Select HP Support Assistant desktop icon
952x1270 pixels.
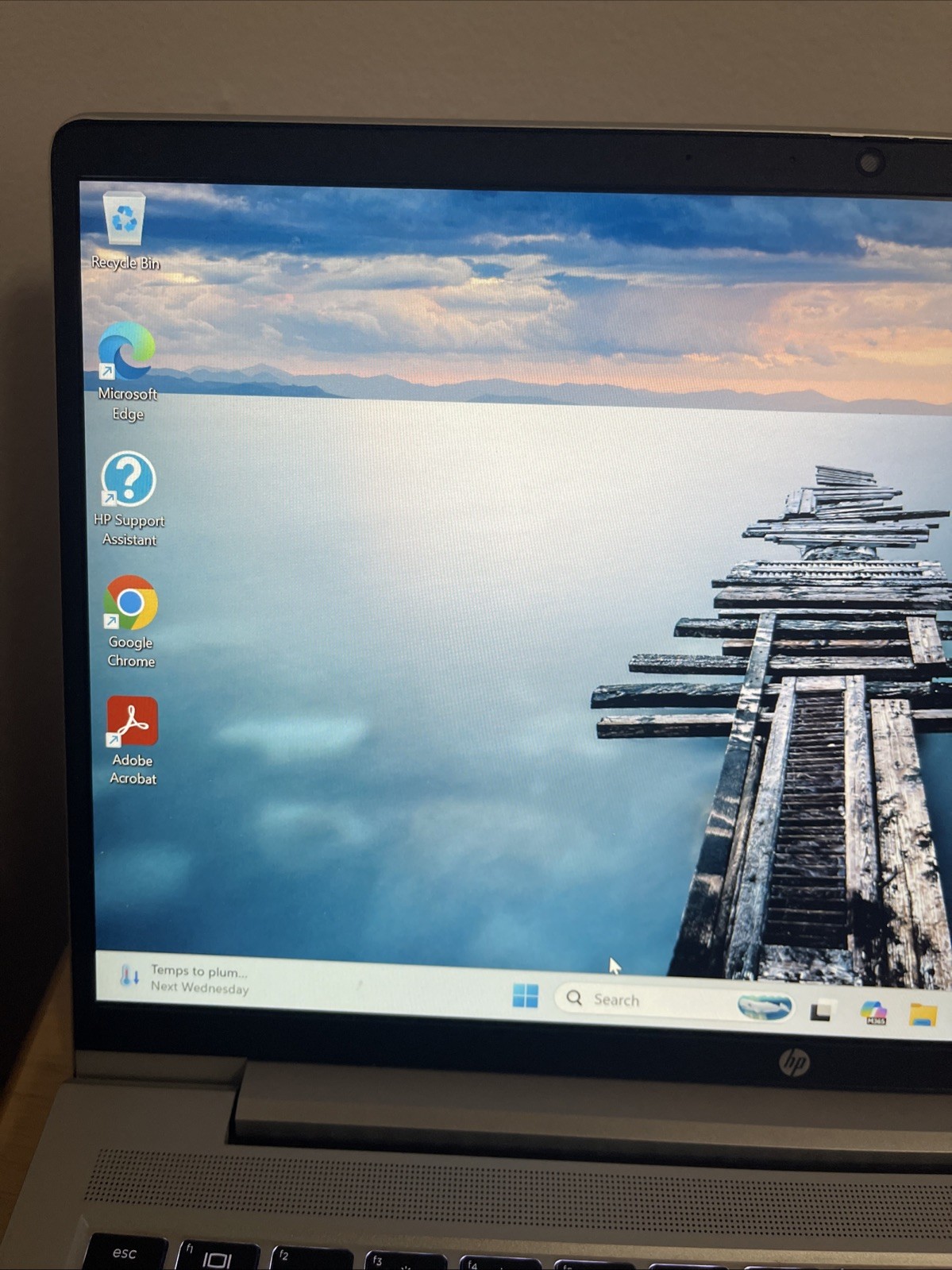pos(129,500)
